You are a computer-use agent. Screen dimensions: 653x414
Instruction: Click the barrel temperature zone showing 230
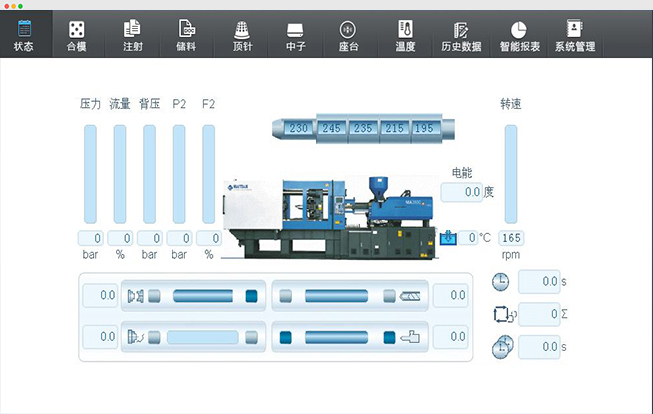[299, 128]
